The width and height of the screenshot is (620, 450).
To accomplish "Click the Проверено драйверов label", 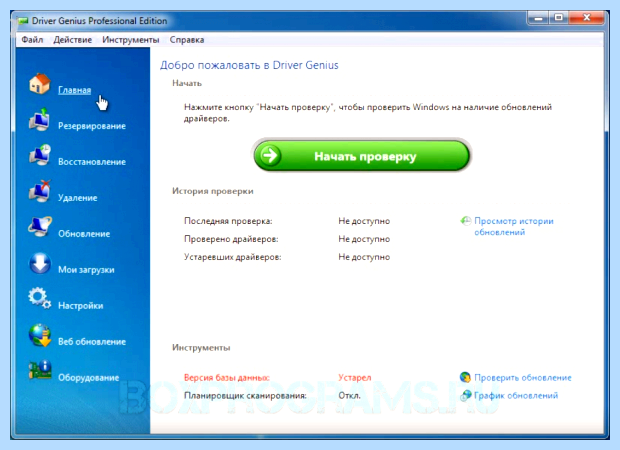I will 231,239.
